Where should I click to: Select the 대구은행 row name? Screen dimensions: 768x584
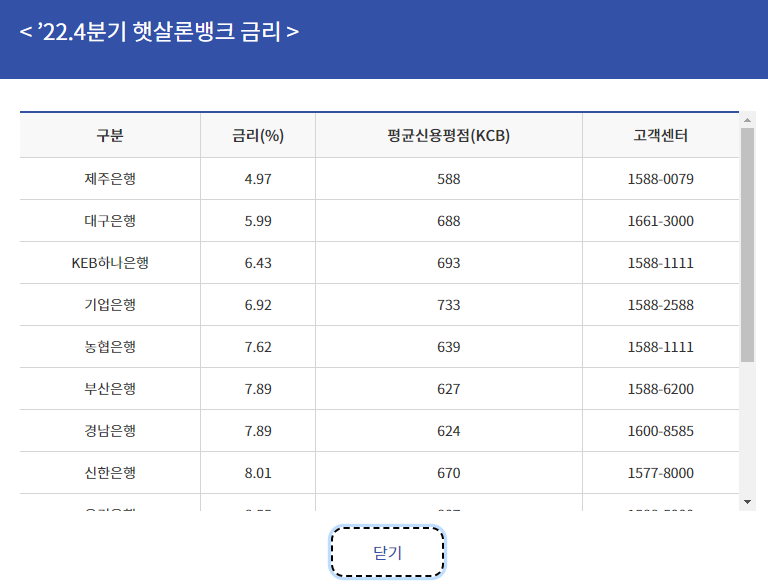point(110,221)
